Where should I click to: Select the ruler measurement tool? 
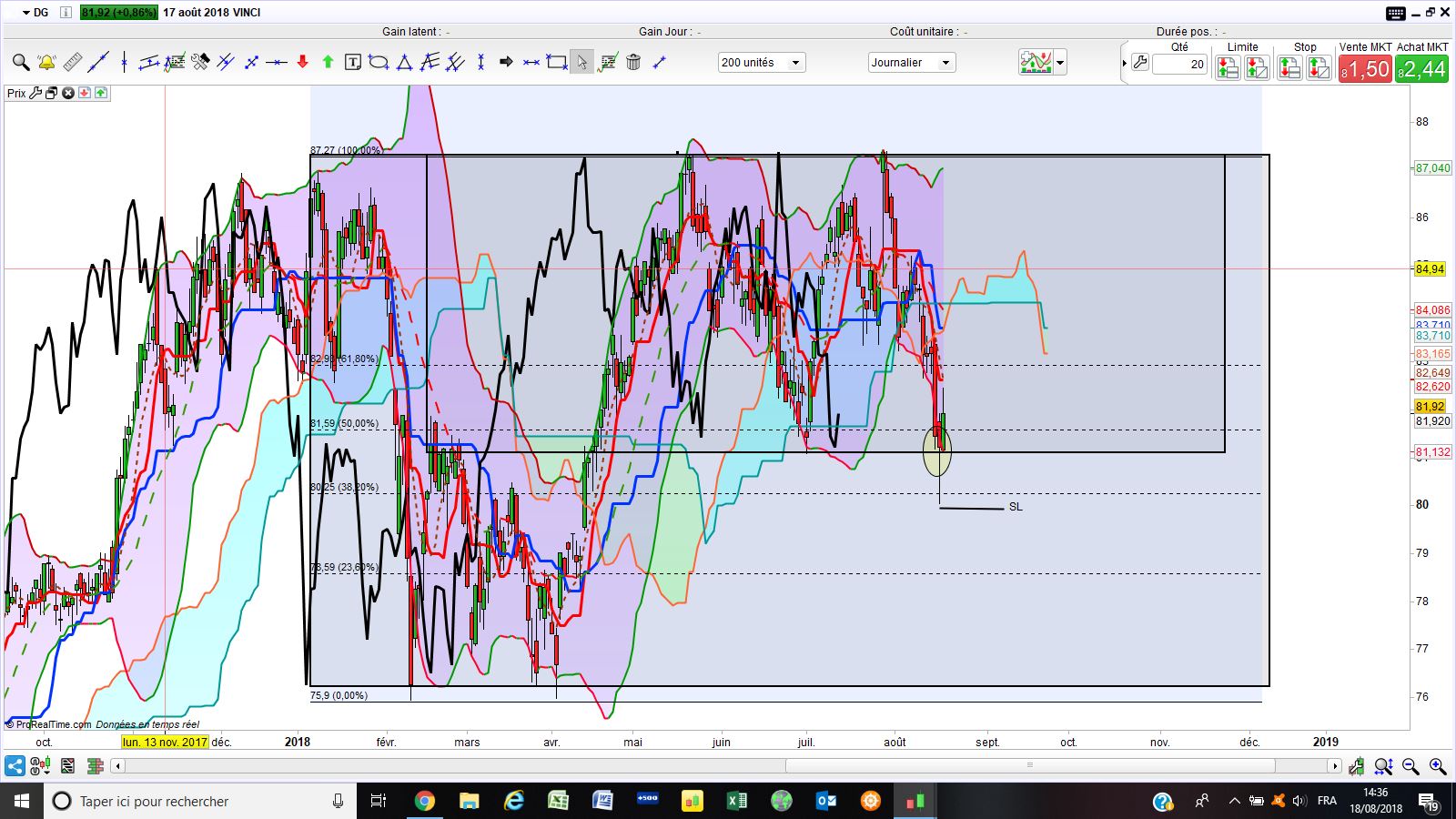pyautogui.click(x=72, y=63)
